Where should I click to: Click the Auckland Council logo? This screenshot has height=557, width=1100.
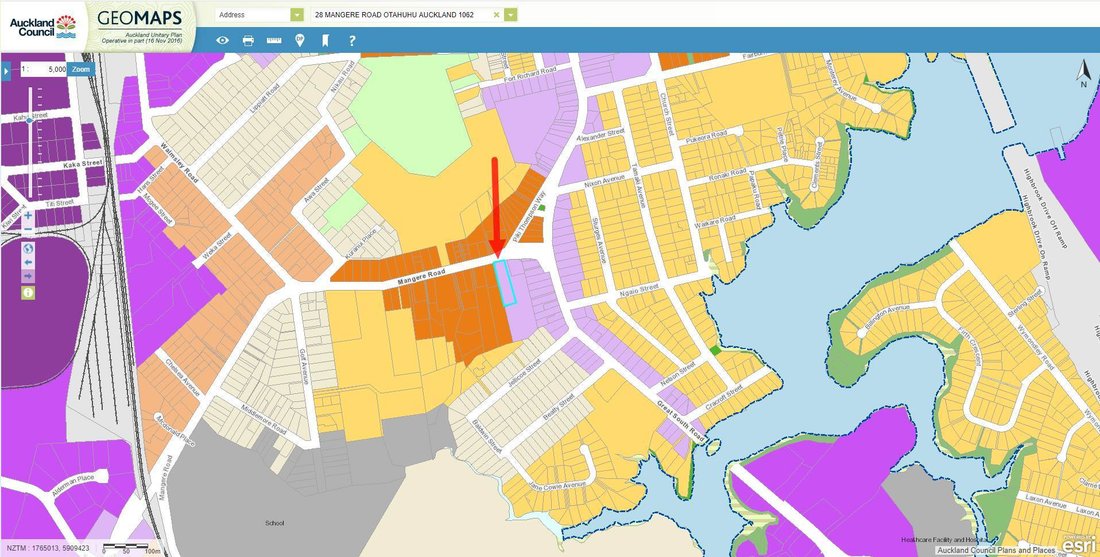[43, 26]
